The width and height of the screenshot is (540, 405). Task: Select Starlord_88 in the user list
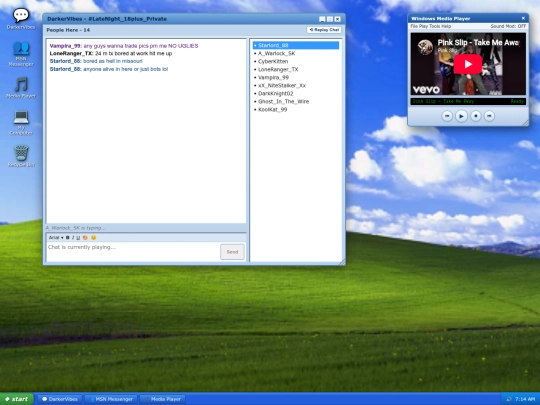point(296,45)
